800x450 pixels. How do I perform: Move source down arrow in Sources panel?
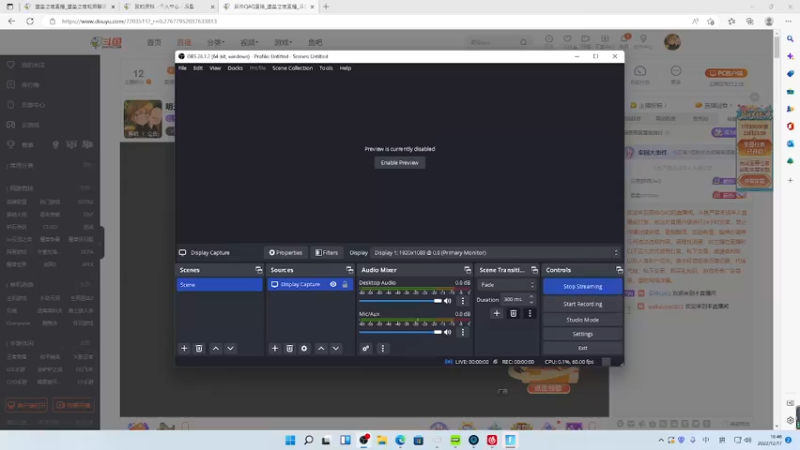(336, 348)
